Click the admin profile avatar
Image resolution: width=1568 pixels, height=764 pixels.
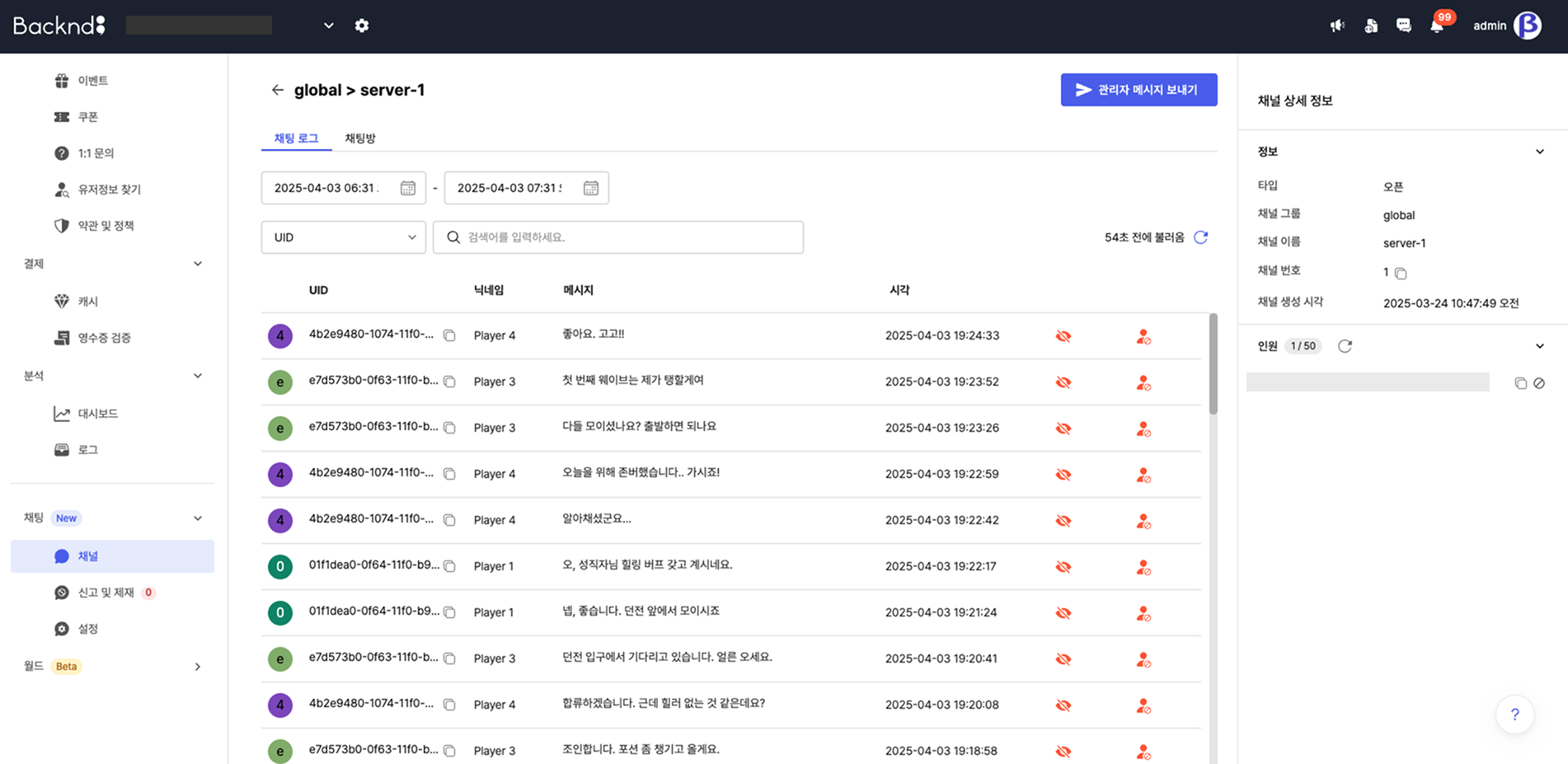[x=1528, y=26]
